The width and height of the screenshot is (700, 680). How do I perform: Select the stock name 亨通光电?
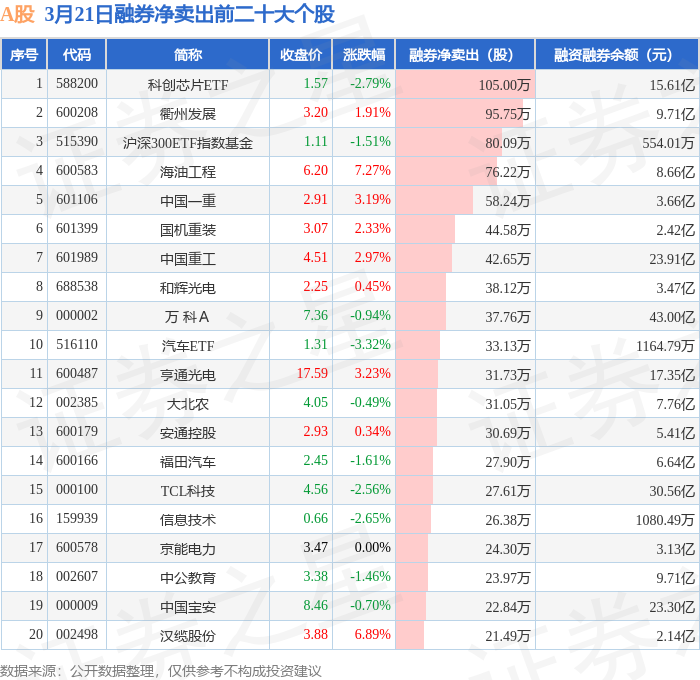188,375
